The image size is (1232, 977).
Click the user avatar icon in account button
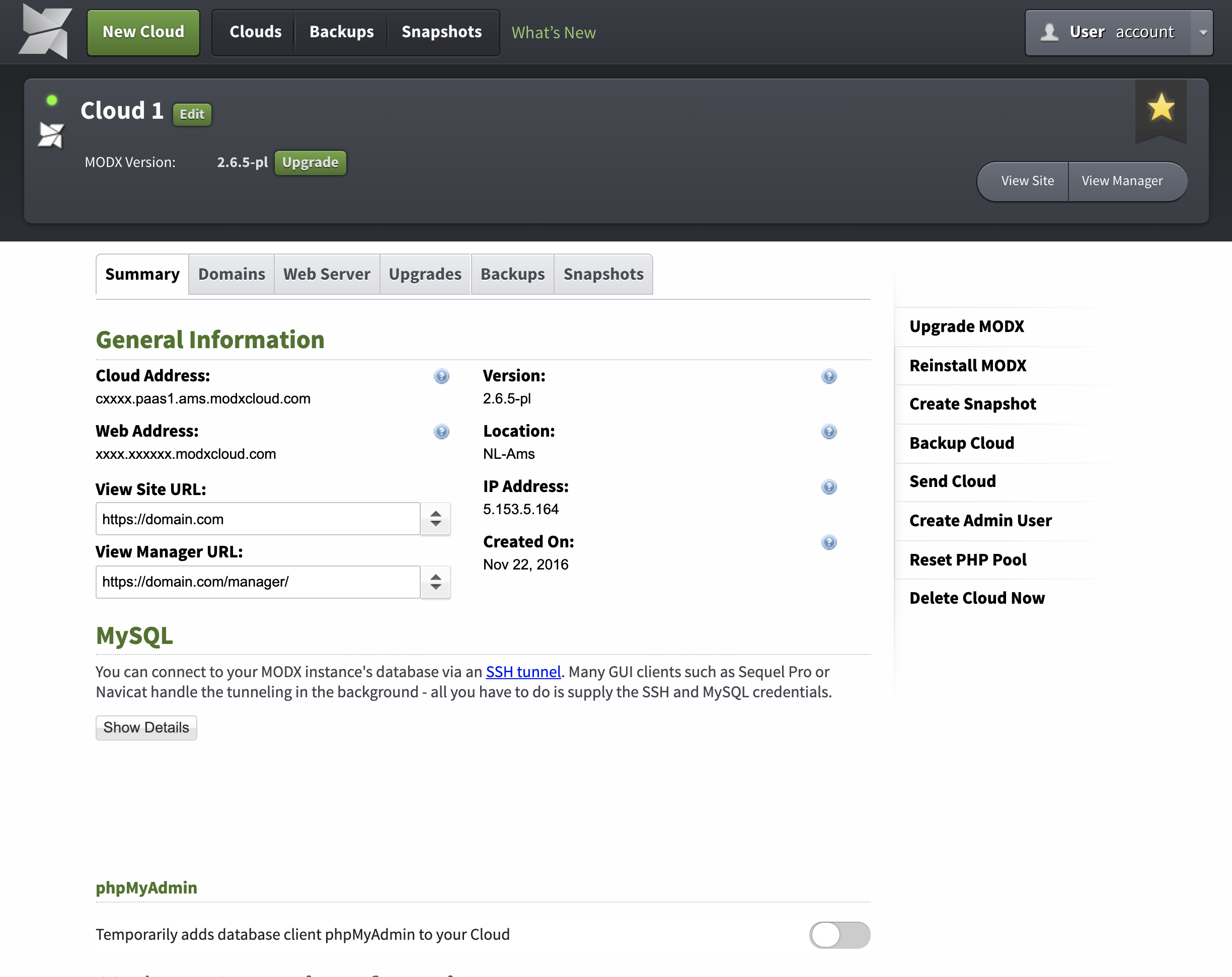1049,32
